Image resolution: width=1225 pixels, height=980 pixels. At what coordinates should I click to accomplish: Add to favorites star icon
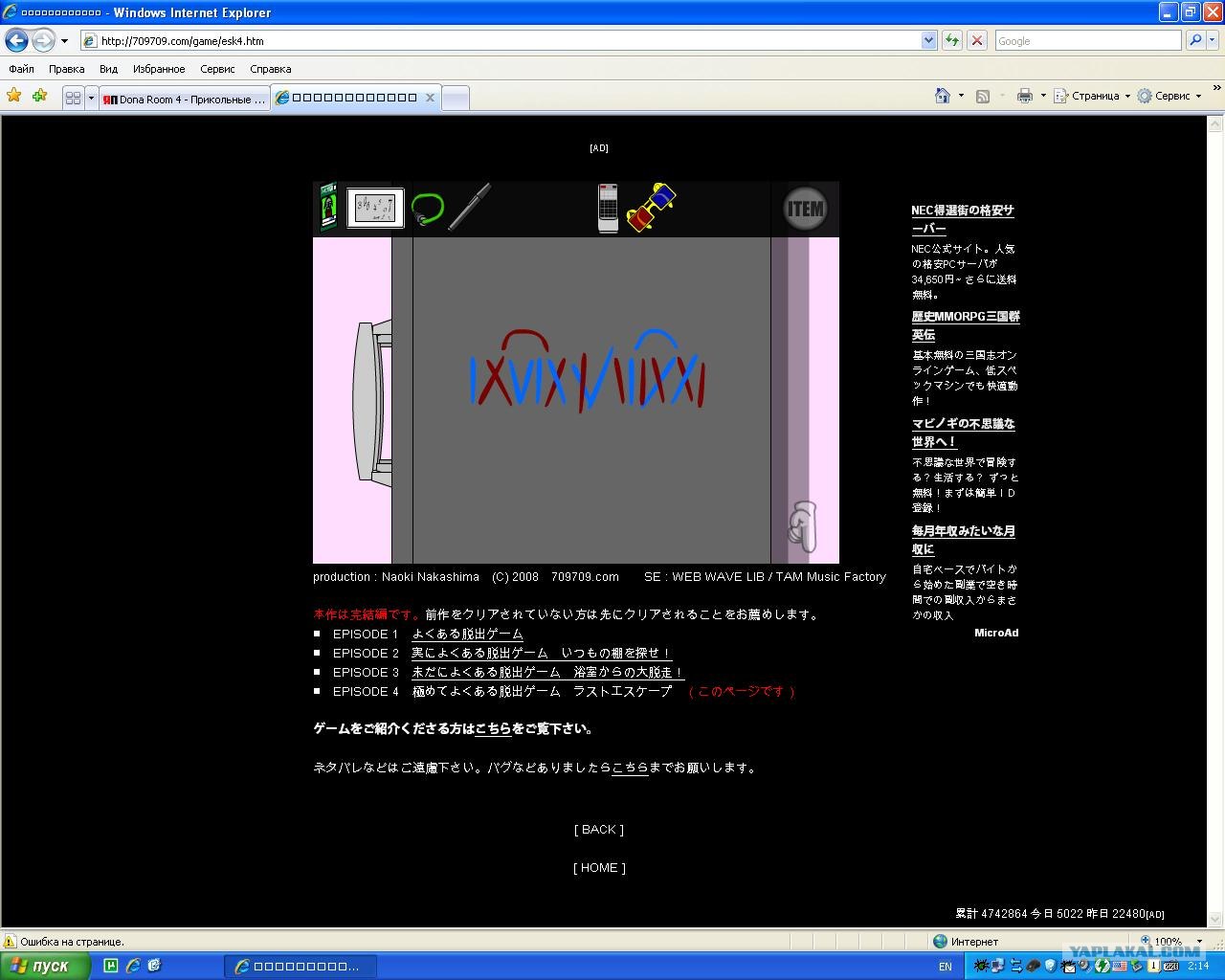(x=14, y=96)
